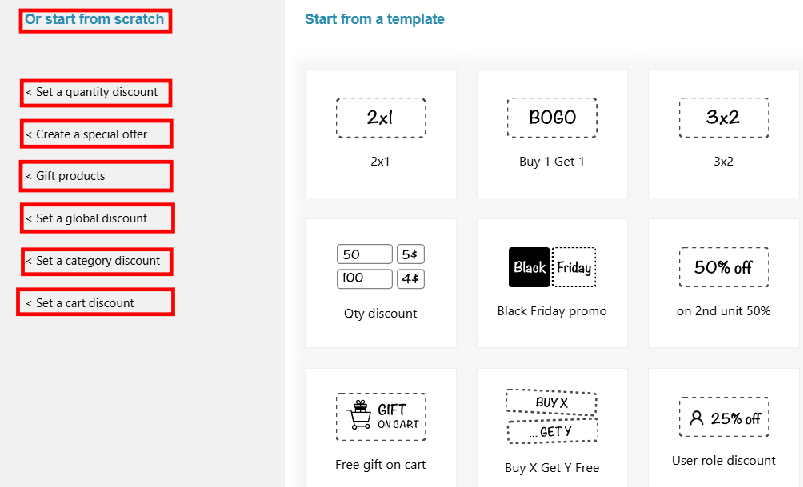Click the Gift on cart icon
The height and width of the screenshot is (487, 803).
click(x=381, y=416)
